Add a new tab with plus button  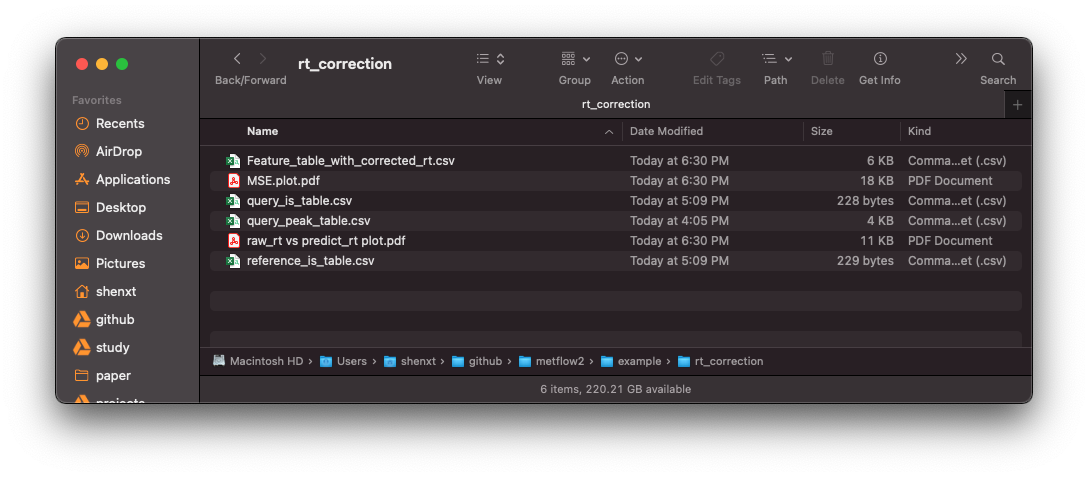point(1017,104)
